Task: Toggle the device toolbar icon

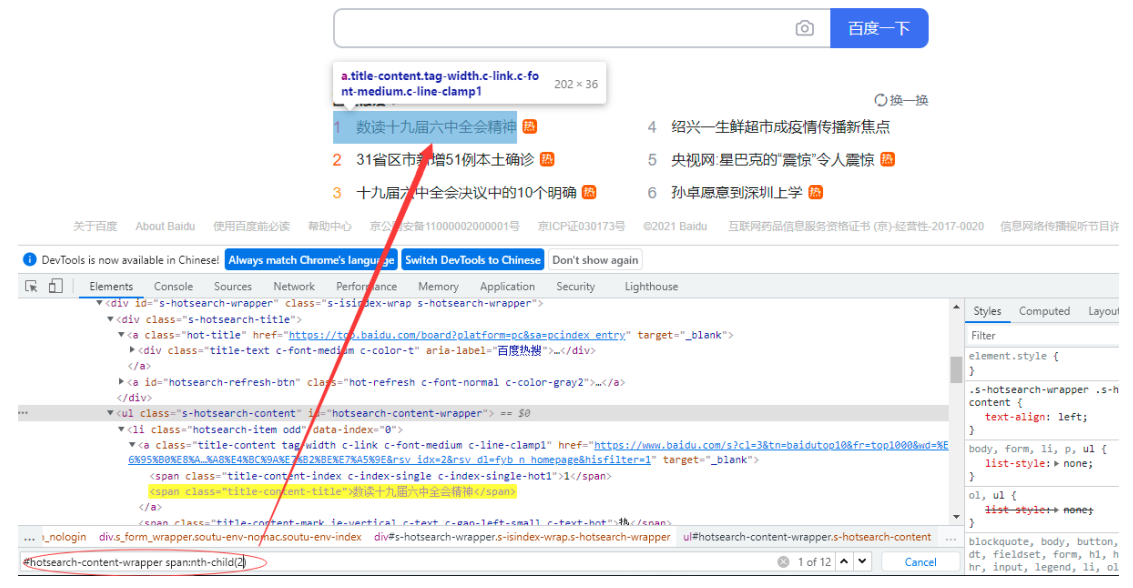Action: pos(56,287)
